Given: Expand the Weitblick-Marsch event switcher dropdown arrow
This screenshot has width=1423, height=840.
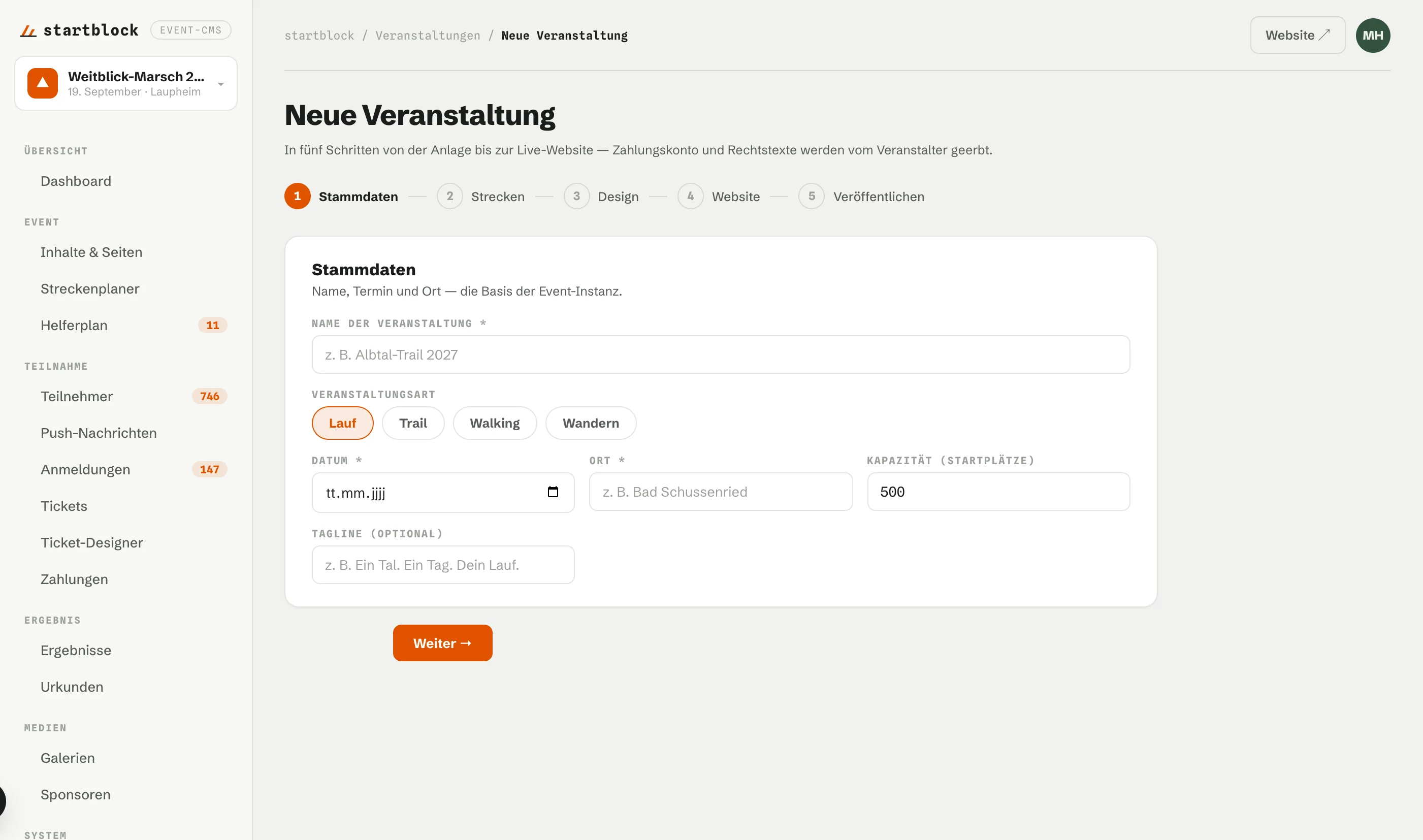Looking at the screenshot, I should tap(221, 84).
